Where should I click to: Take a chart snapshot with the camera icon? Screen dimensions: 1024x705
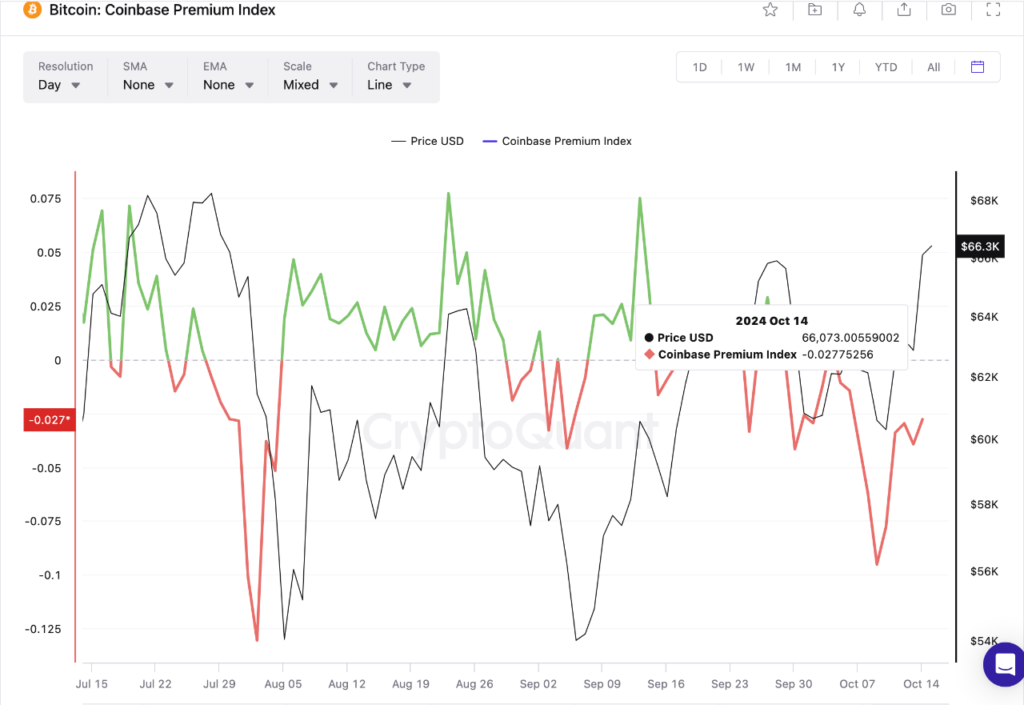point(948,10)
